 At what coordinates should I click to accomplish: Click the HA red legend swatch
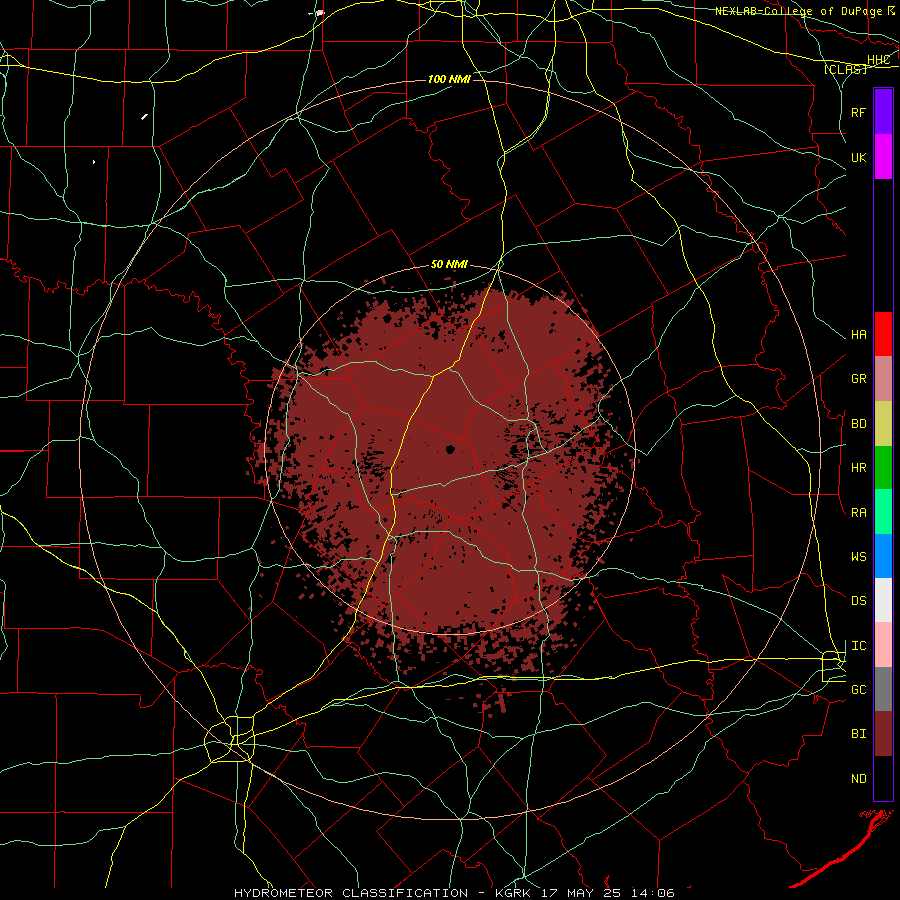tap(883, 334)
